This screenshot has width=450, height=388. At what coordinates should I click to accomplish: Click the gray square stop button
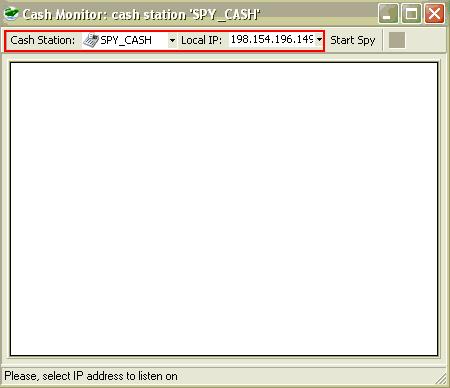click(397, 40)
